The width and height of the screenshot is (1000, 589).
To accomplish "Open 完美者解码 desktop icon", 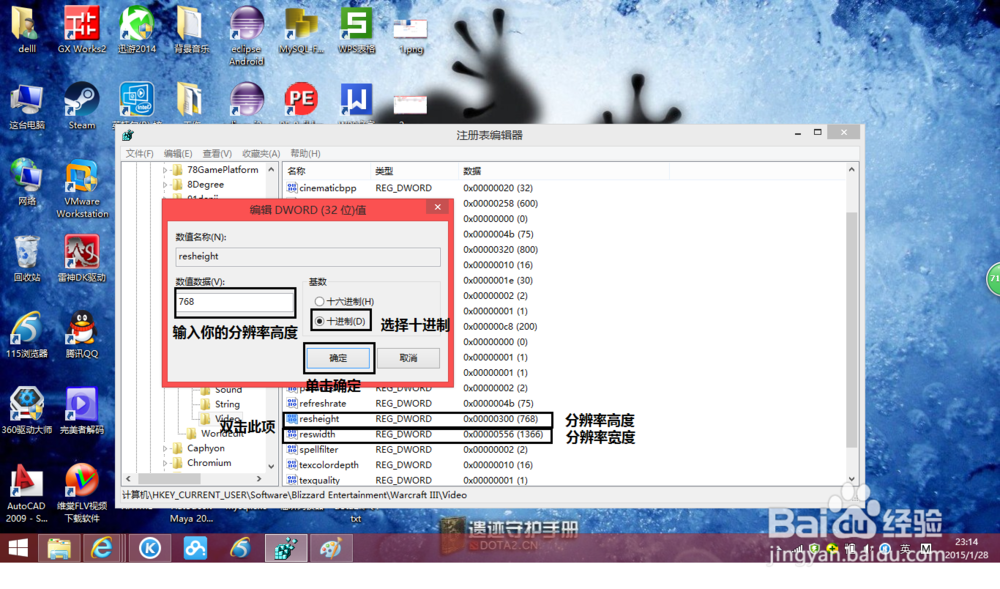I will (x=82, y=411).
